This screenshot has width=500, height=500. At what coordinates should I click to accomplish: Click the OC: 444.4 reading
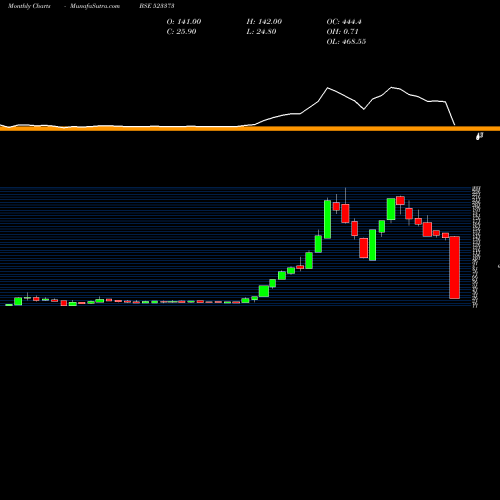pos(344,22)
